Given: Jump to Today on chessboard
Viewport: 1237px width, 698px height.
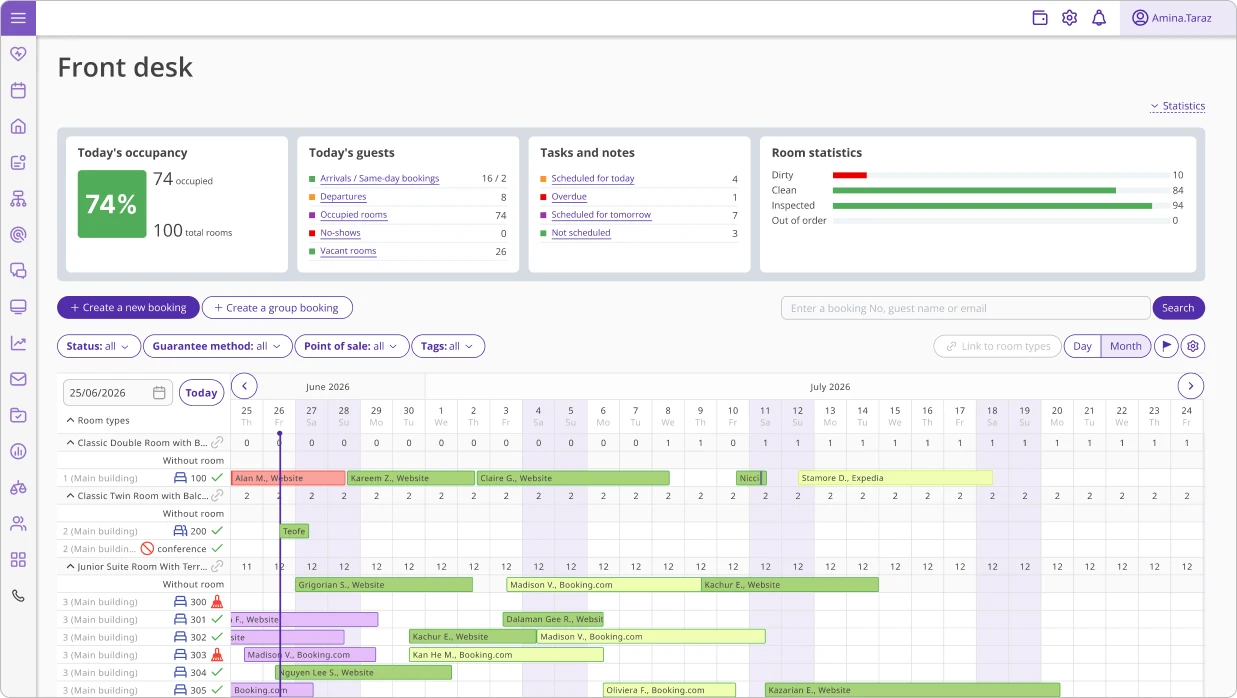Looking at the screenshot, I should (201, 393).
